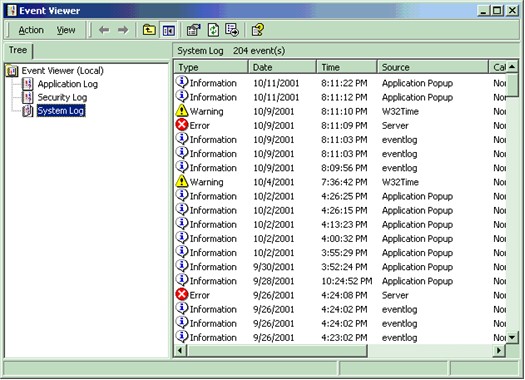525x380 pixels.
Task: Click the Help toolbar icon
Action: (x=258, y=30)
